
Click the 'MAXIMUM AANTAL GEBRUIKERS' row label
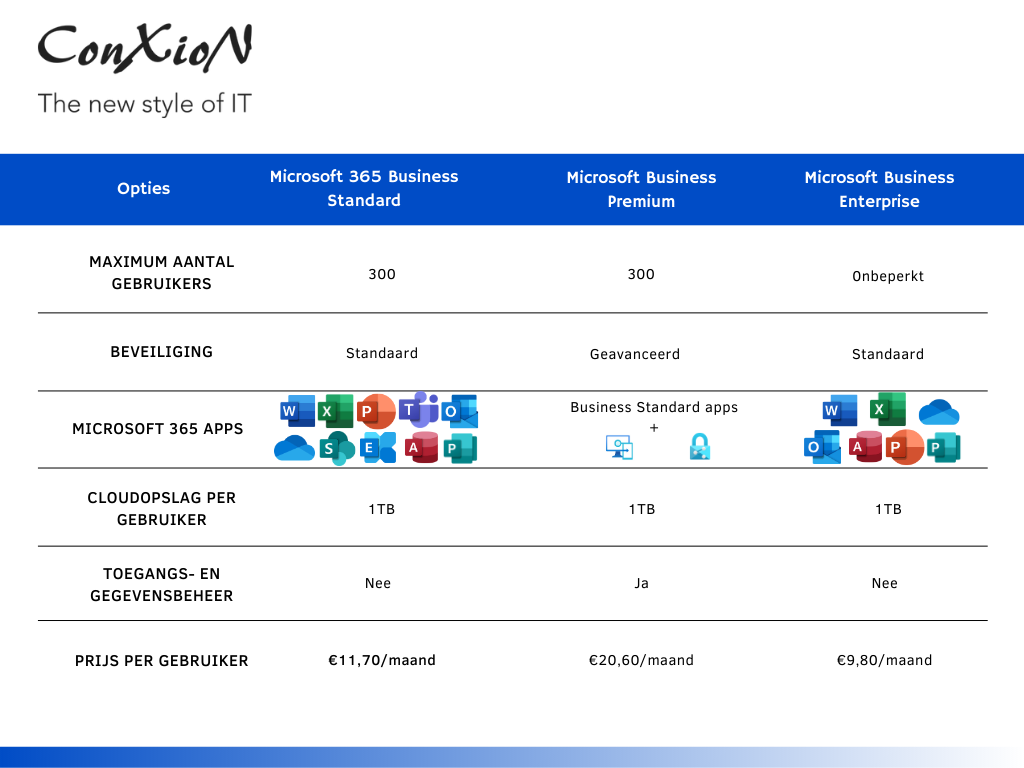(161, 272)
